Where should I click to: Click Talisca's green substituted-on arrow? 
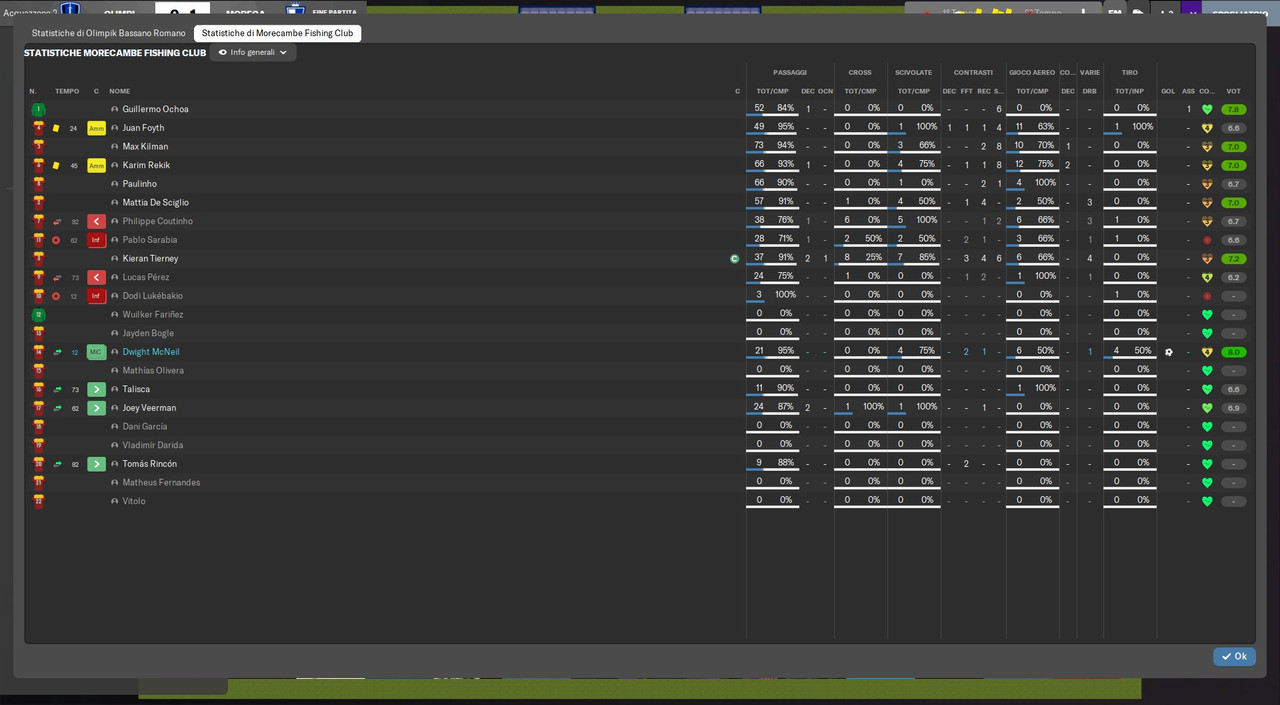tap(96, 389)
